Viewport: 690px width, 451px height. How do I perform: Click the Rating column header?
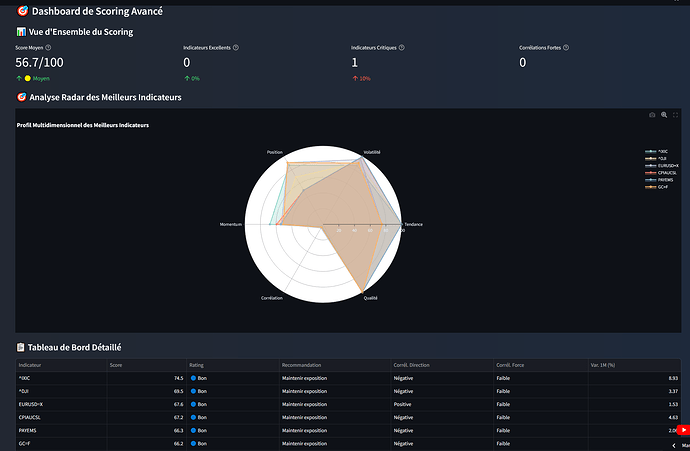(x=197, y=365)
